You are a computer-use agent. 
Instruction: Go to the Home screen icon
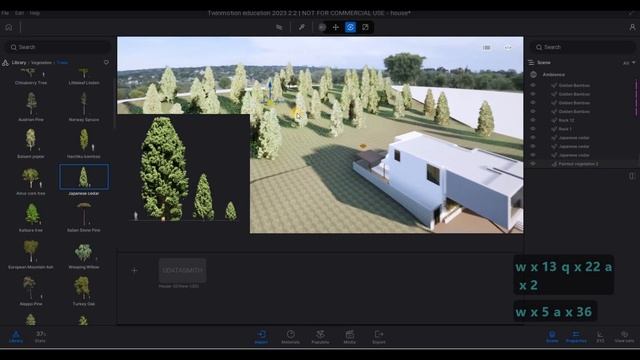[x=9, y=27]
